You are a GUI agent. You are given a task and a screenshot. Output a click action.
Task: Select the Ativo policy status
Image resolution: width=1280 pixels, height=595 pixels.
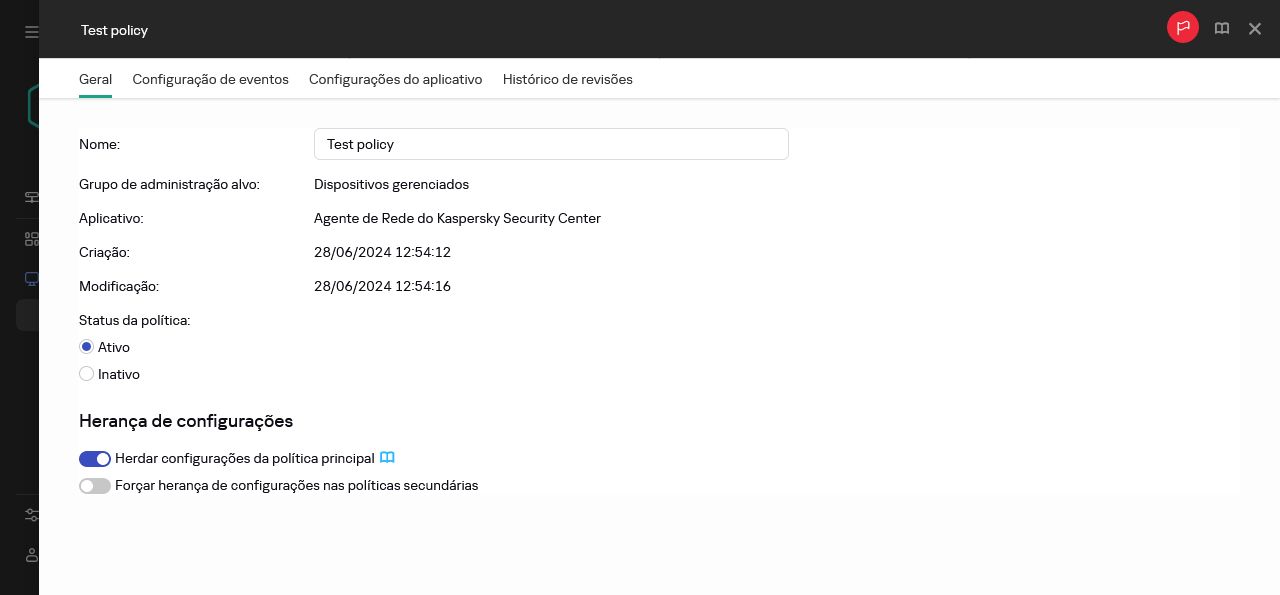click(x=86, y=347)
